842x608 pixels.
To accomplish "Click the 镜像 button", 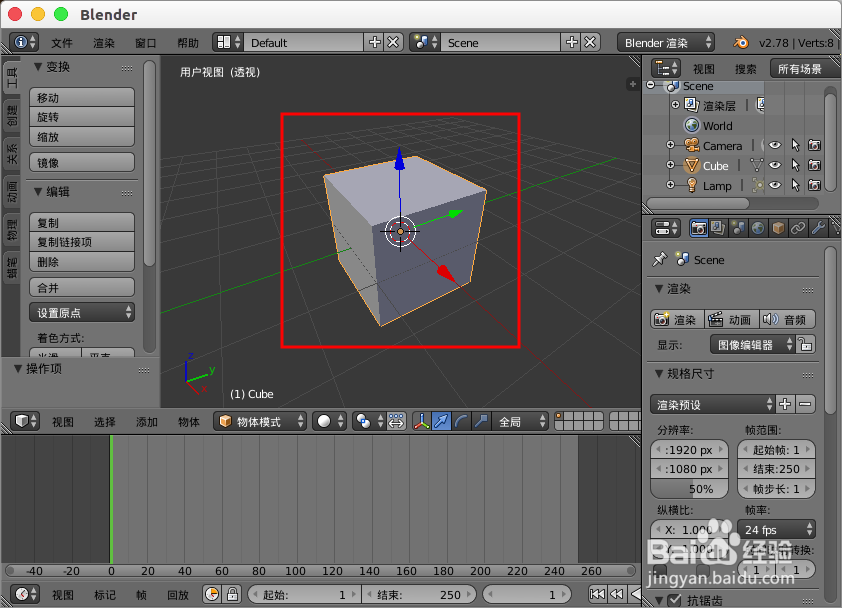I will (x=82, y=163).
